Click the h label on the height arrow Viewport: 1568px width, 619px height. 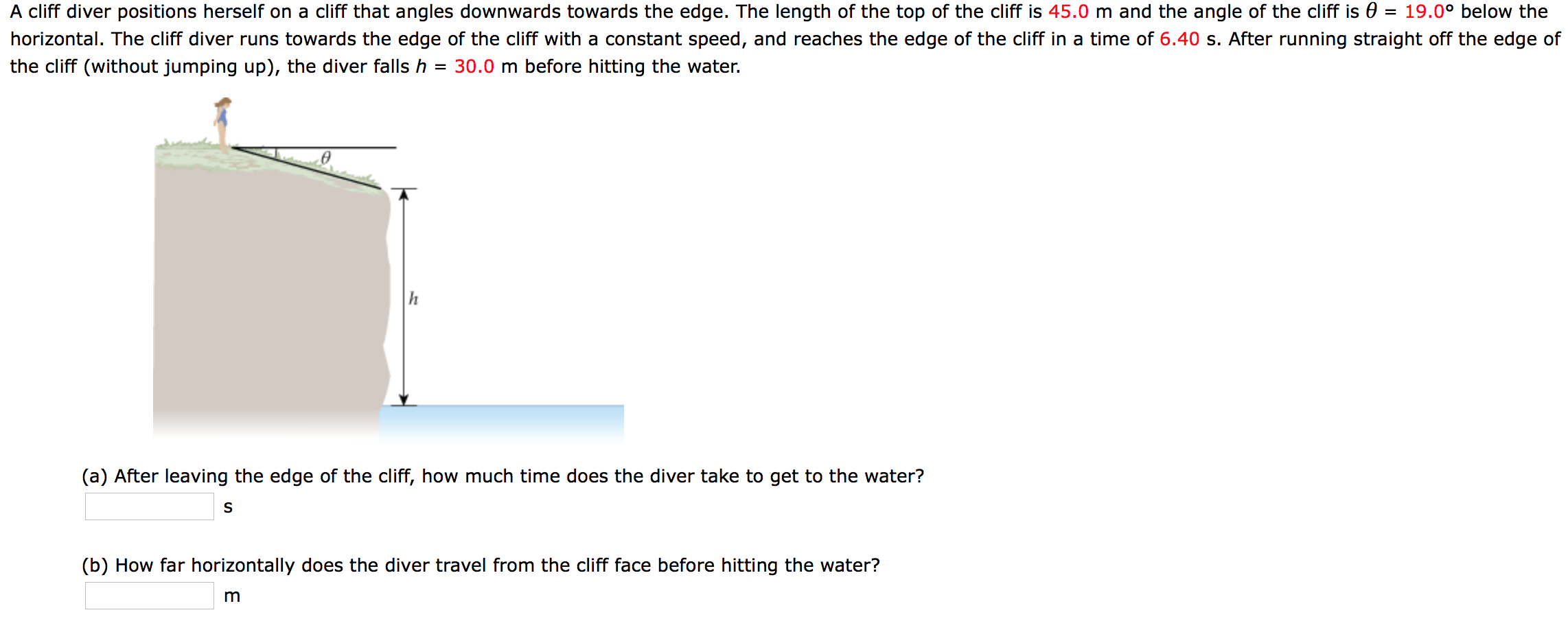tap(413, 299)
